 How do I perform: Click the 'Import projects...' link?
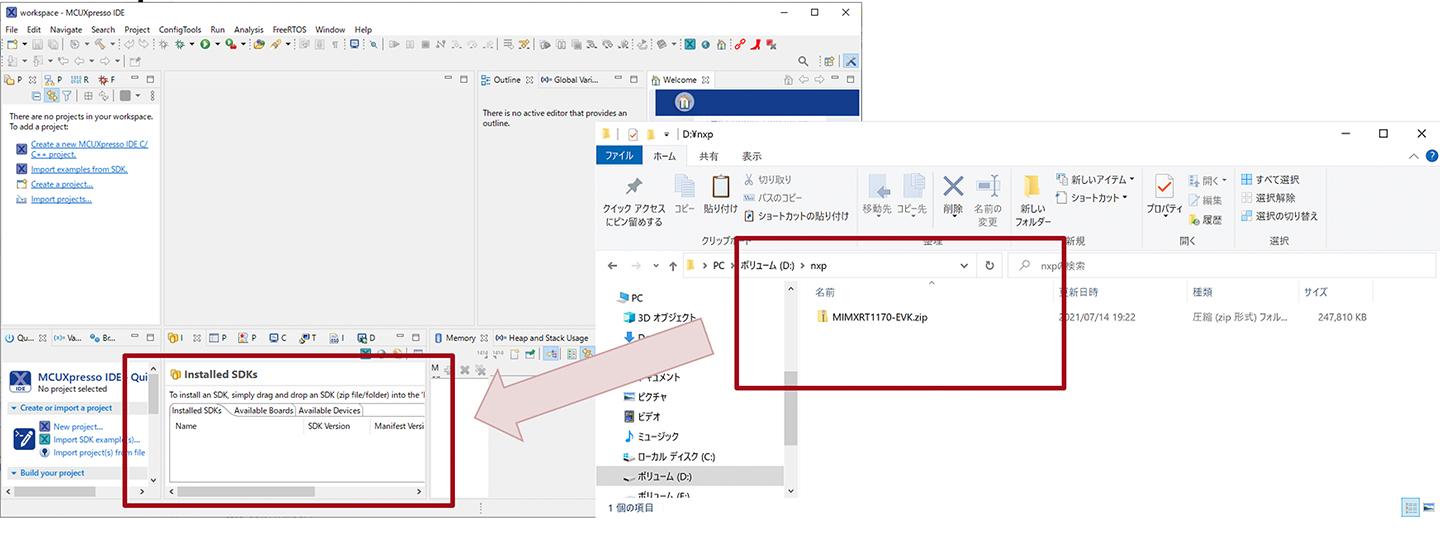click(x=61, y=199)
